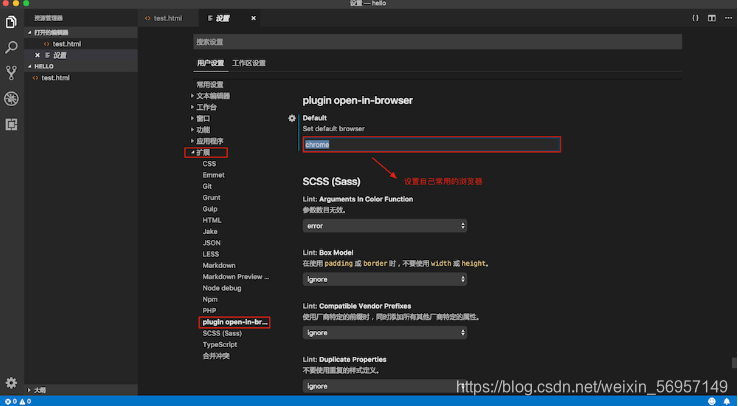Select Markdown Preview entry in settings tree

236,277
